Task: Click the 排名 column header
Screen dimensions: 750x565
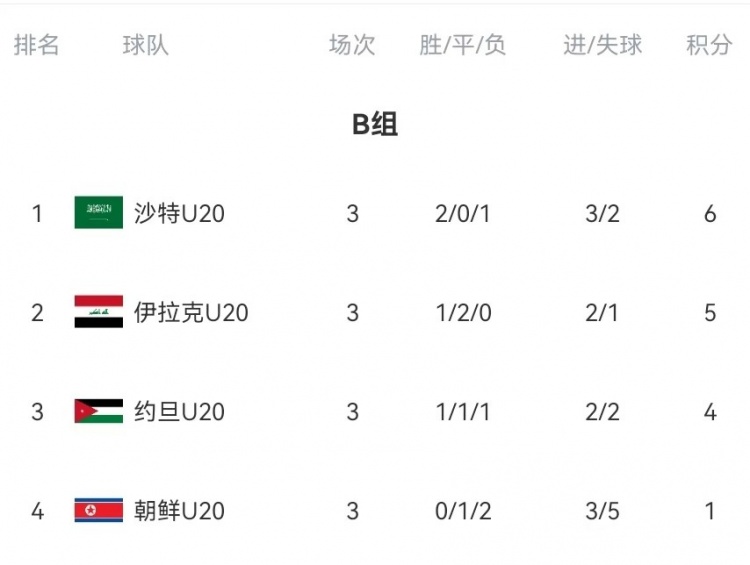Action: click(37, 45)
